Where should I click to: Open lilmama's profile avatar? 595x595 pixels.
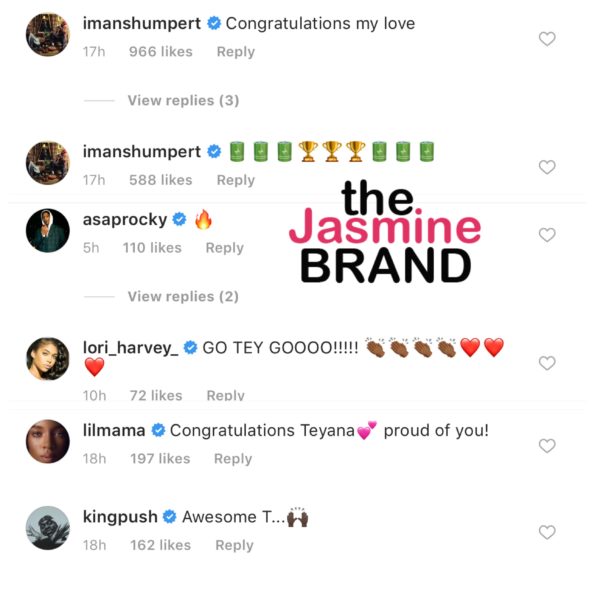[48, 441]
